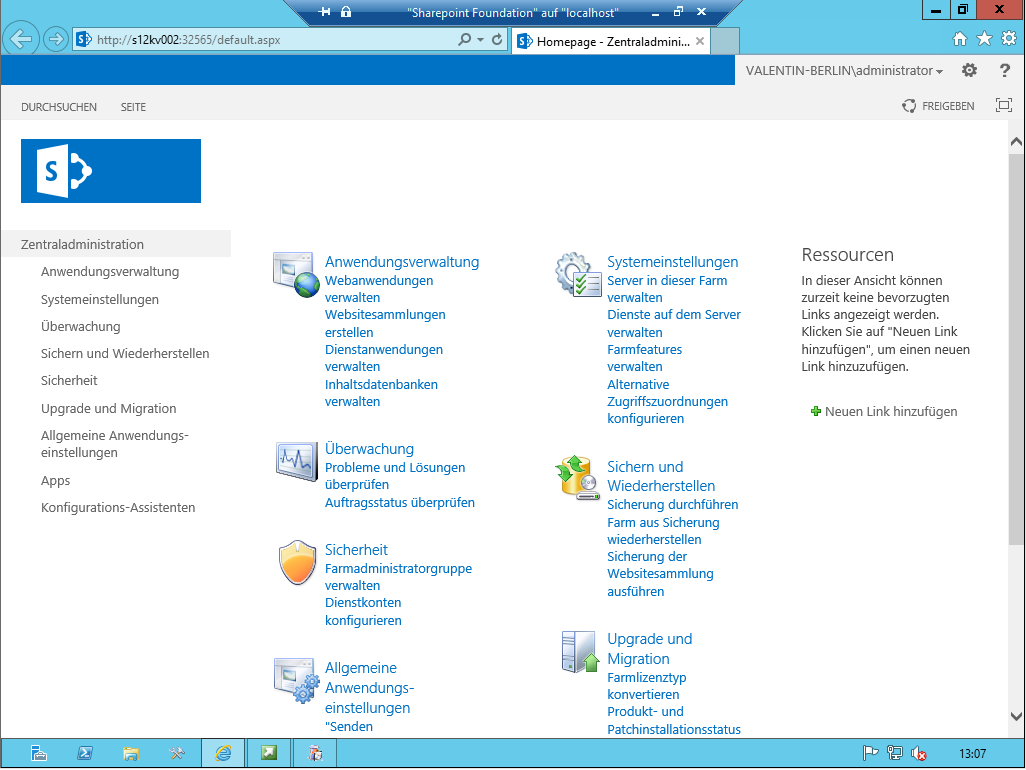Click the search magnifier in address bar

coord(465,39)
